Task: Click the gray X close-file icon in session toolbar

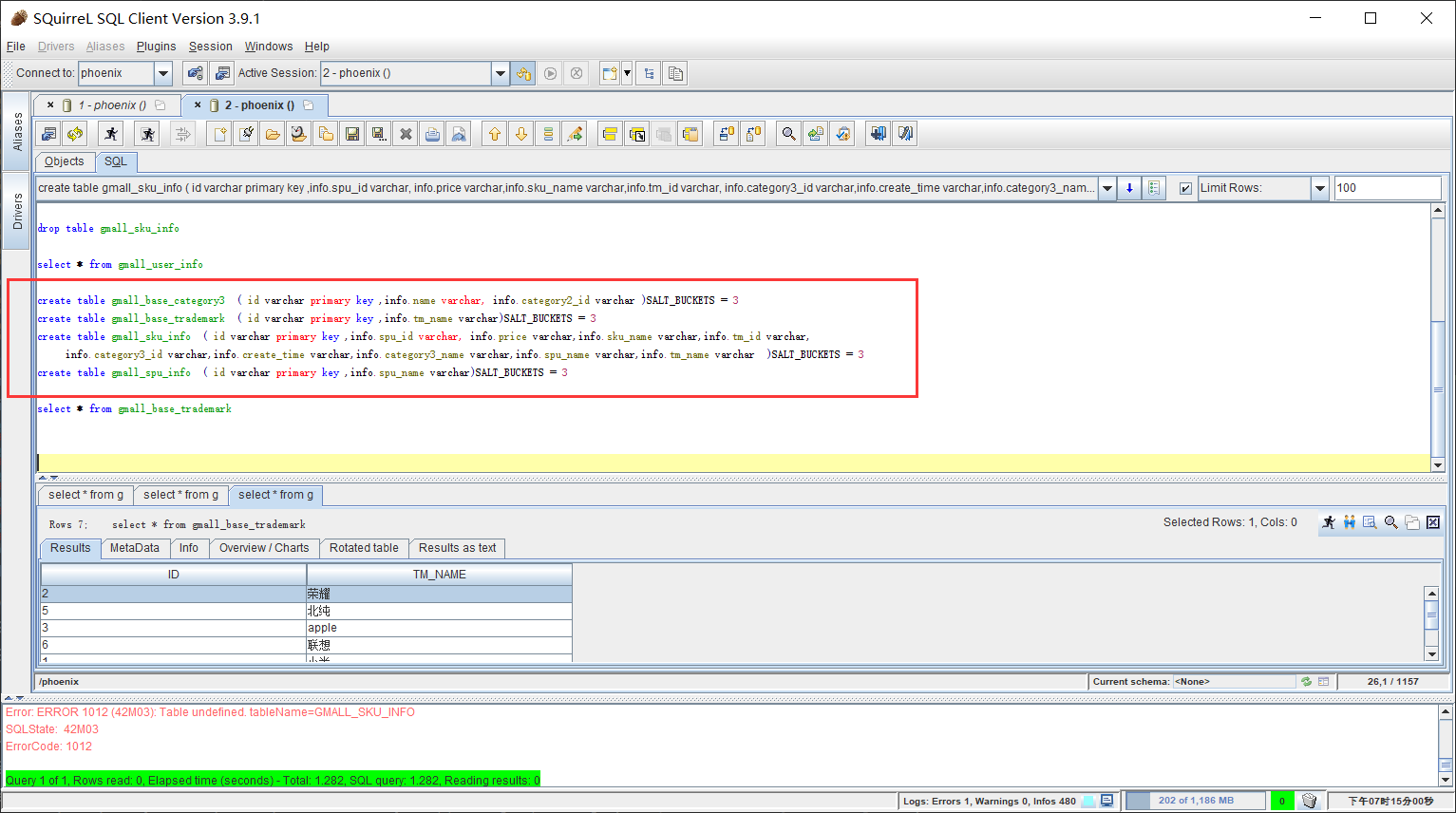Action: pos(406,134)
